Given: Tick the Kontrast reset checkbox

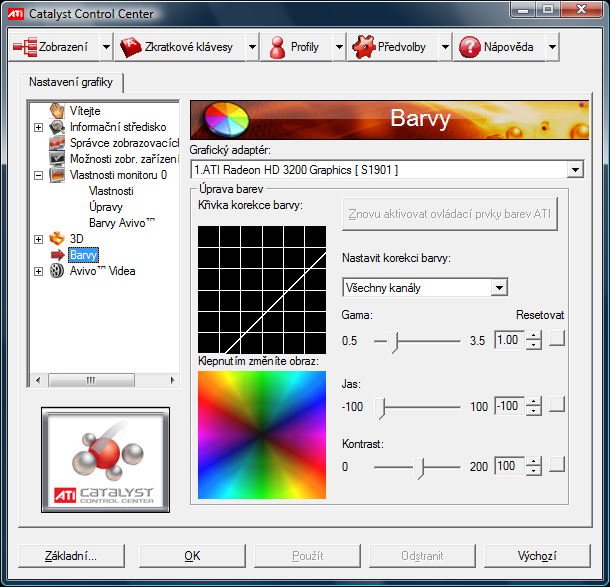Looking at the screenshot, I should click(x=557, y=464).
